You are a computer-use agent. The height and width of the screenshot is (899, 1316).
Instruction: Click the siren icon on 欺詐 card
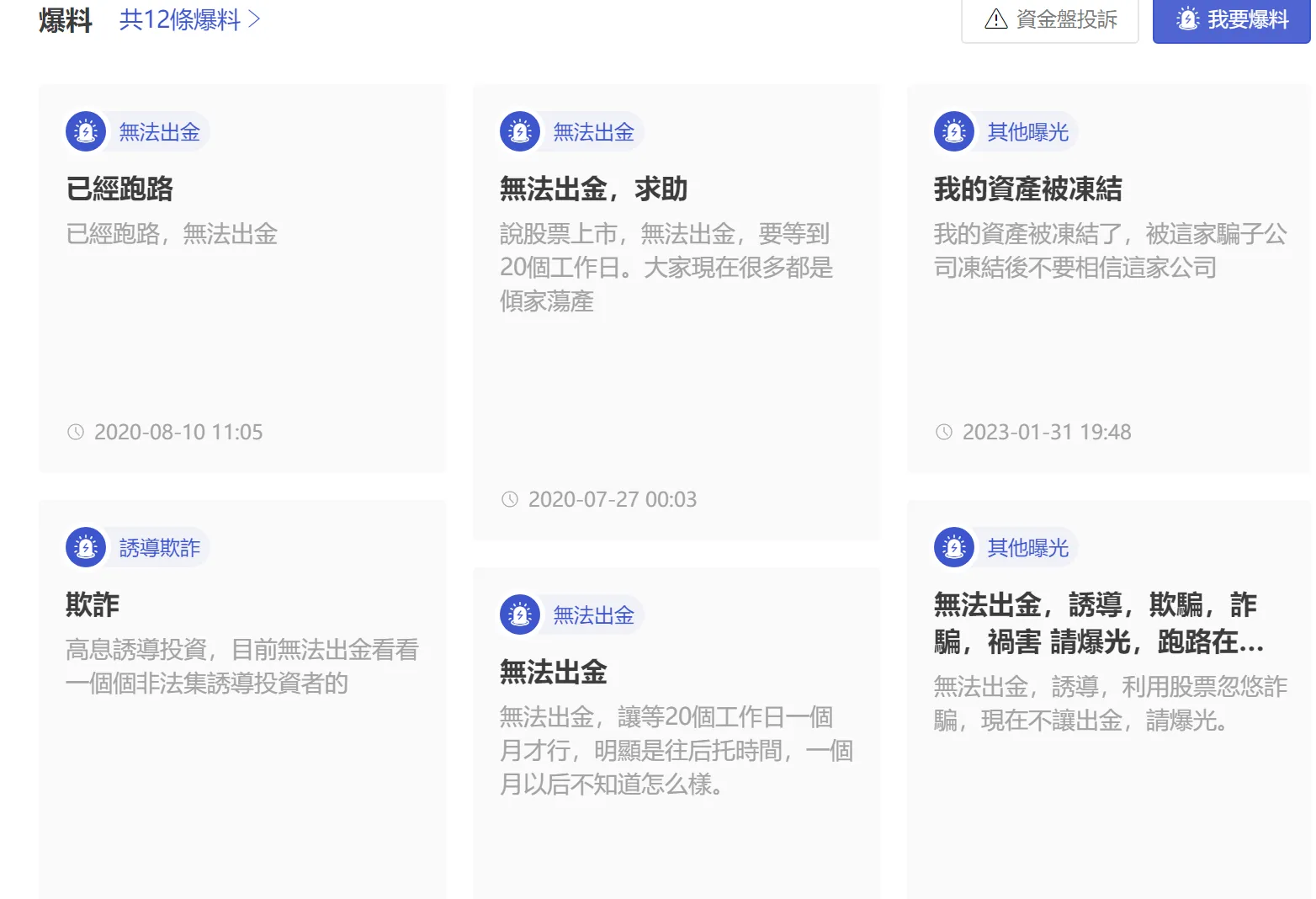click(86, 548)
